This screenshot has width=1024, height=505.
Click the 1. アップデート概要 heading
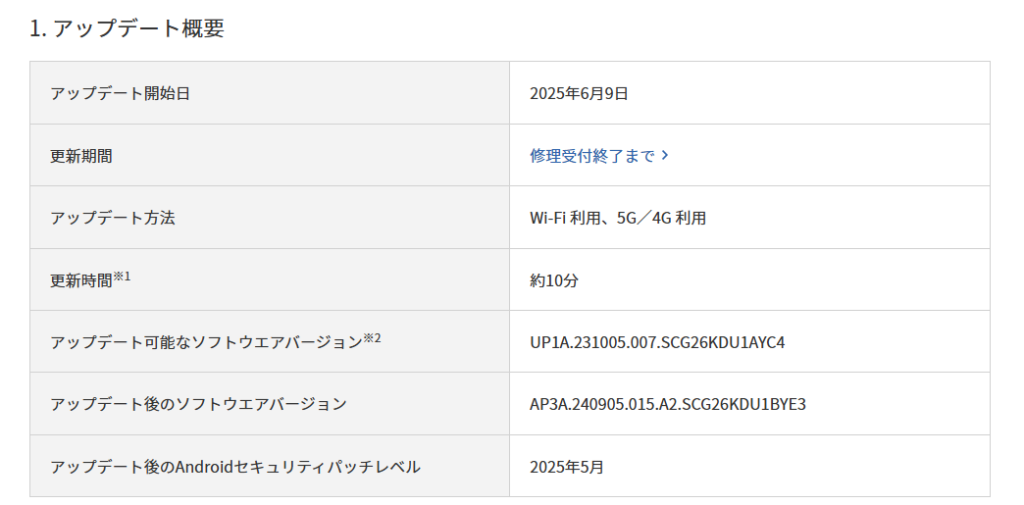[x=127, y=28]
